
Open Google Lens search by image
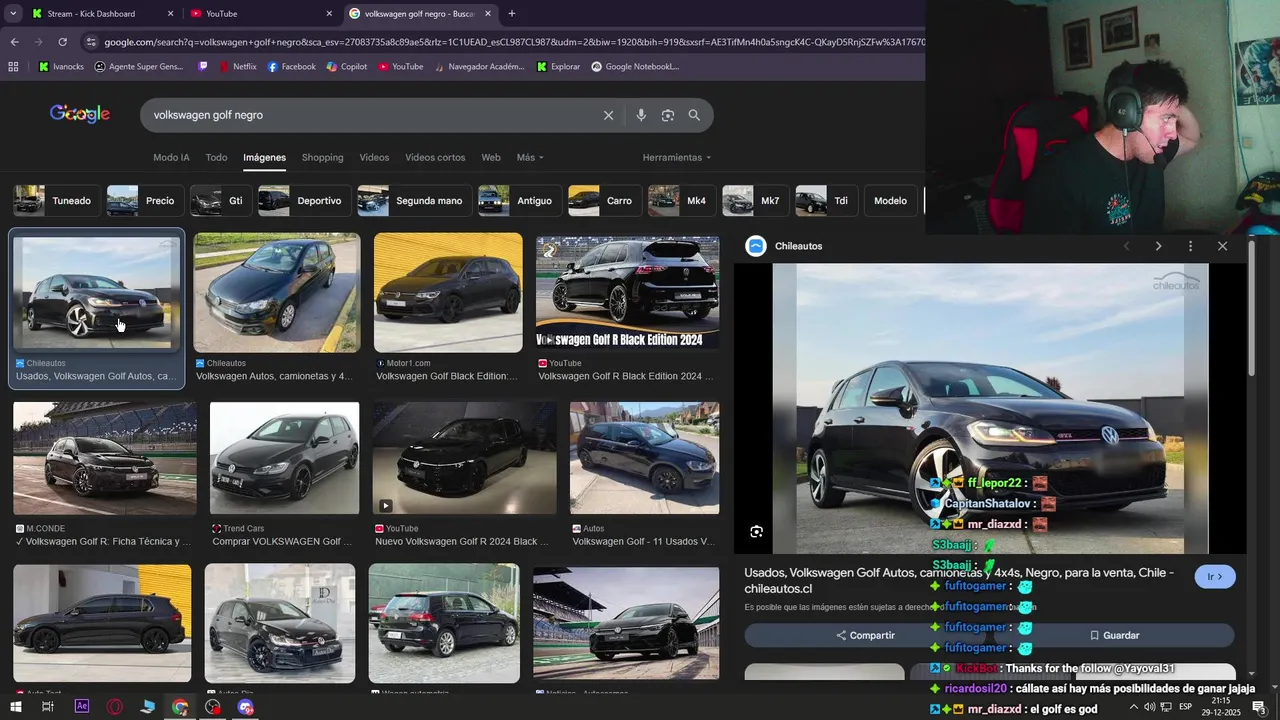pos(668,115)
